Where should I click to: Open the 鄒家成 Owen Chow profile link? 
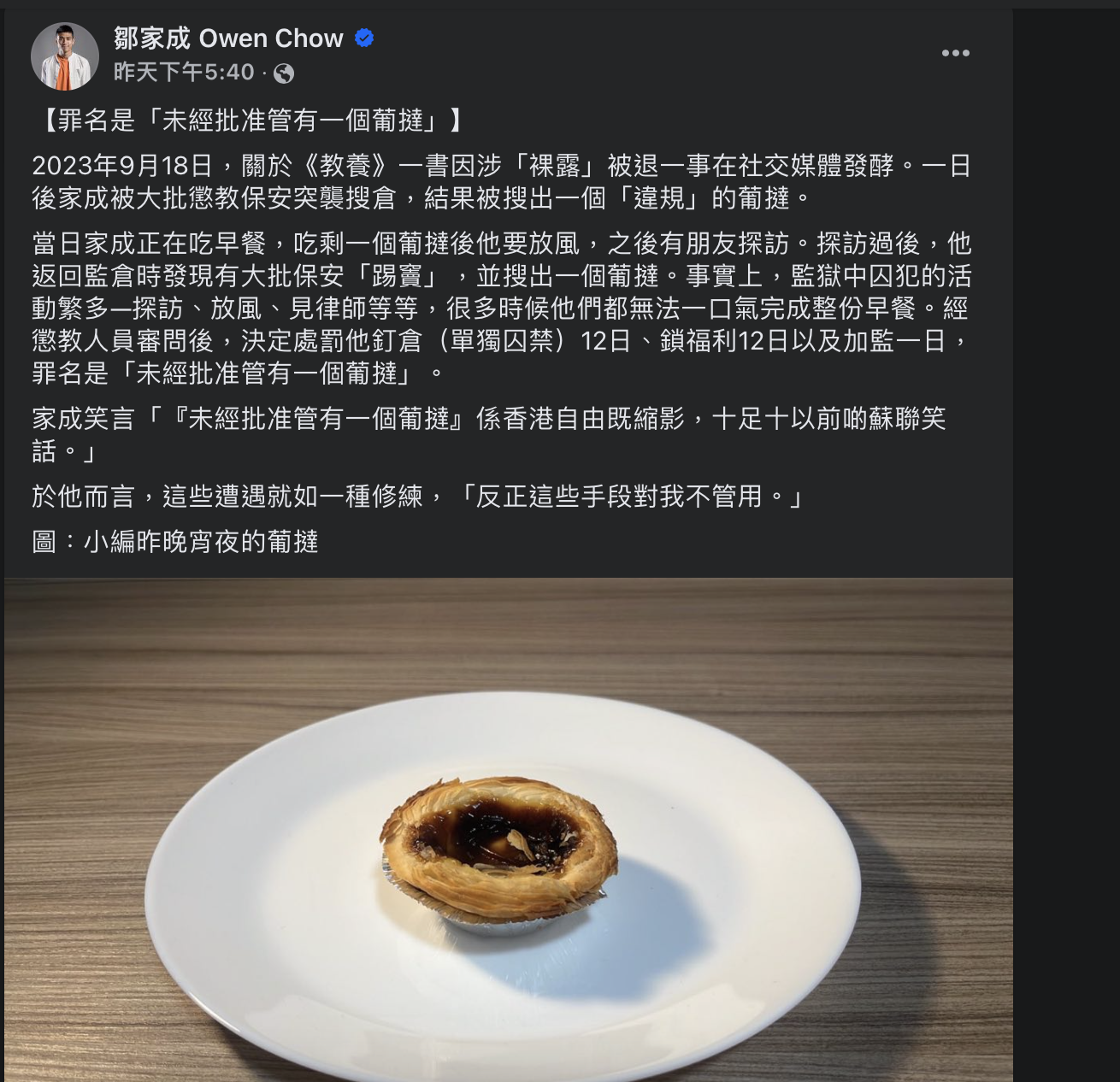click(228, 38)
